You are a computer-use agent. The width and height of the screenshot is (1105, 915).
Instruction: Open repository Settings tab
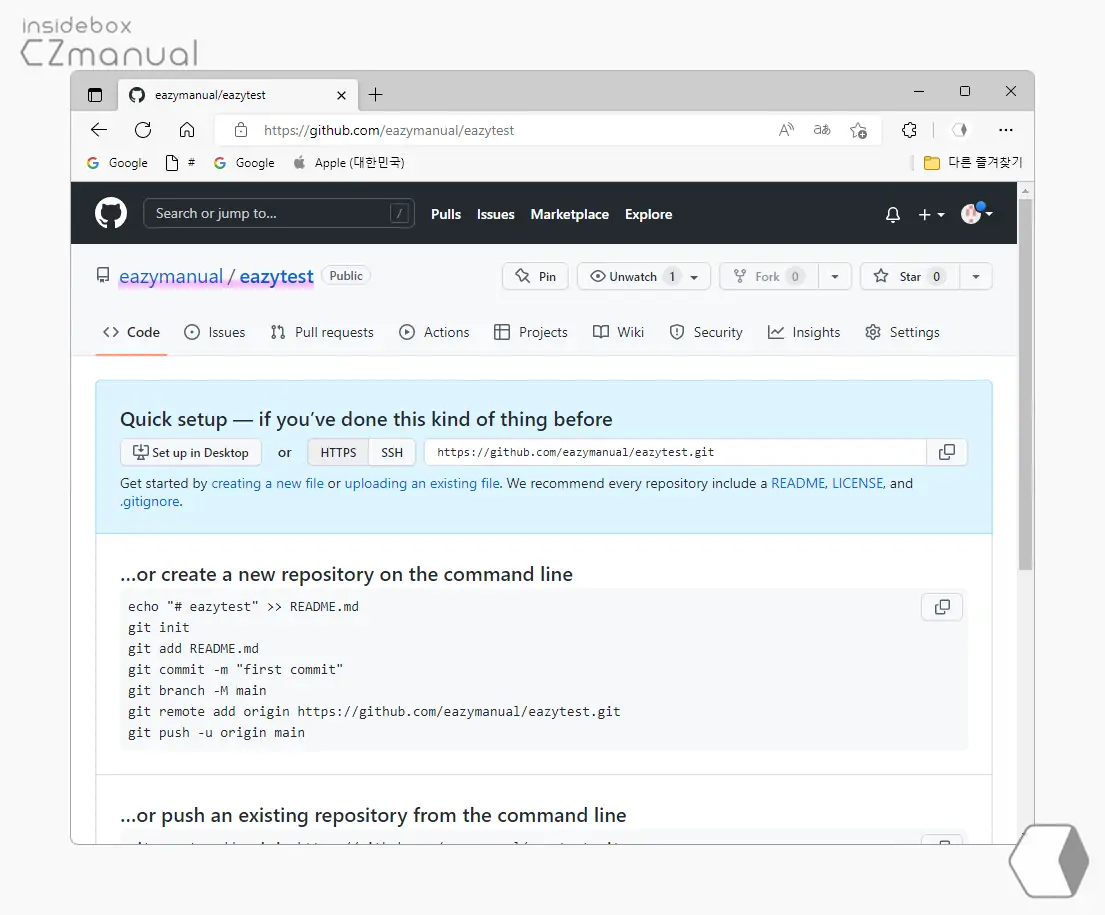click(902, 332)
